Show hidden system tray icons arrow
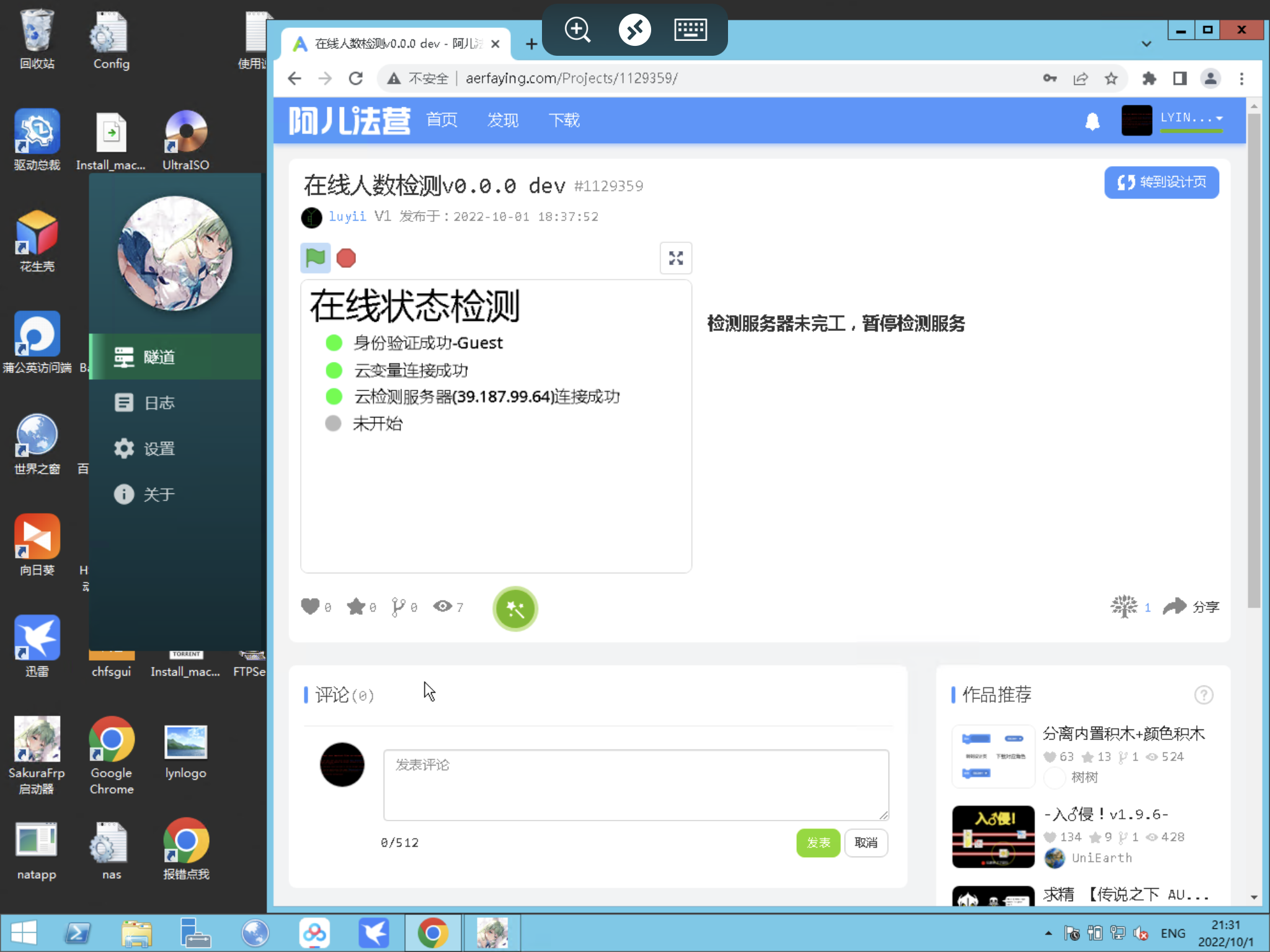 point(1048,933)
